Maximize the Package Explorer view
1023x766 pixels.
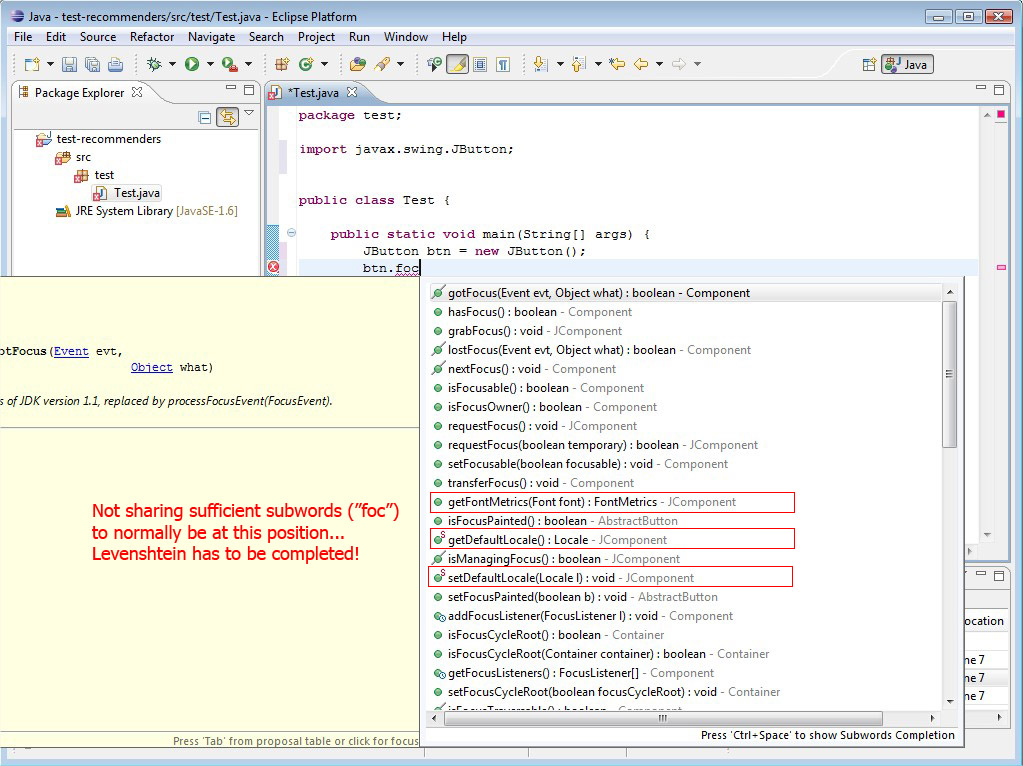pyautogui.click(x=249, y=89)
